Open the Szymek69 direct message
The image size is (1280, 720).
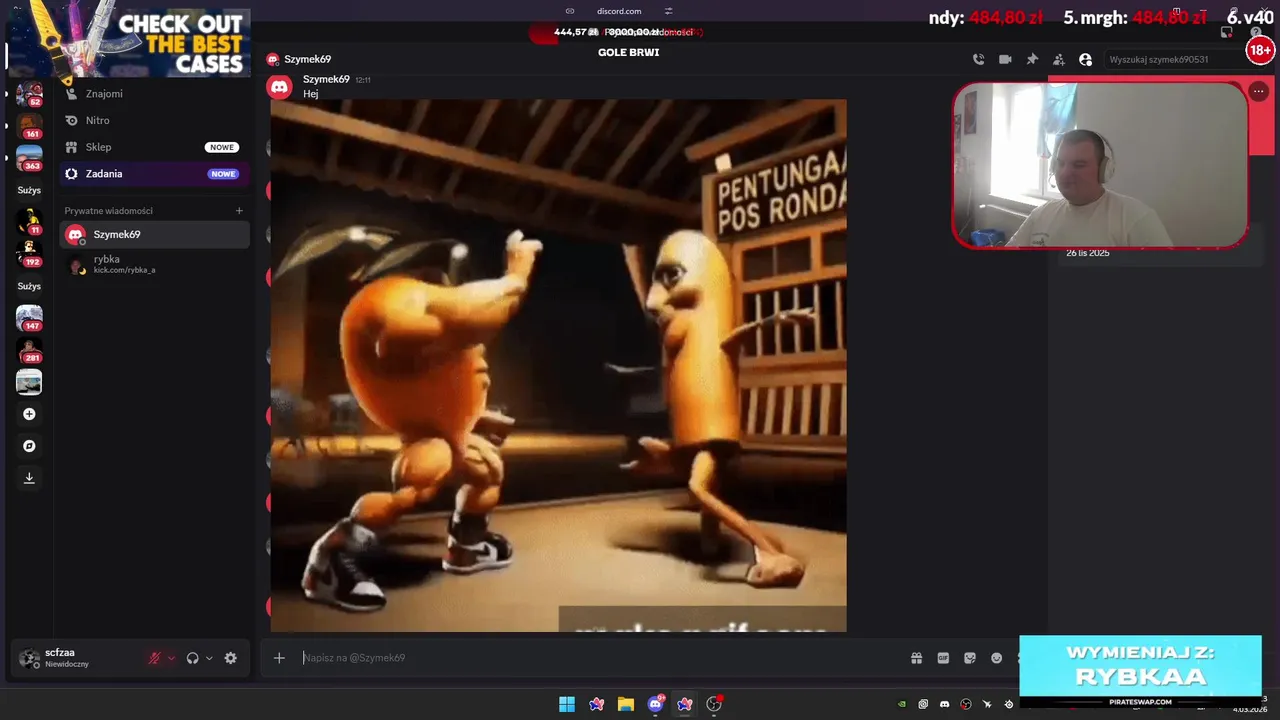click(154, 234)
